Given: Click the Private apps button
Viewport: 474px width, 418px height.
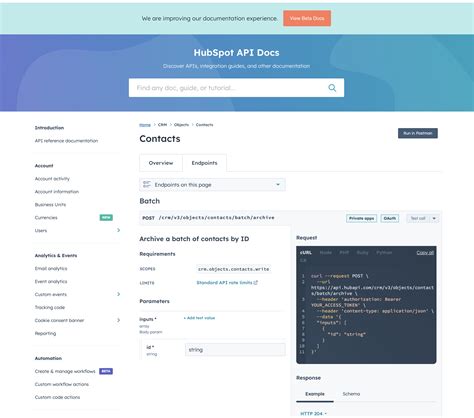Looking at the screenshot, I should coord(361,218).
